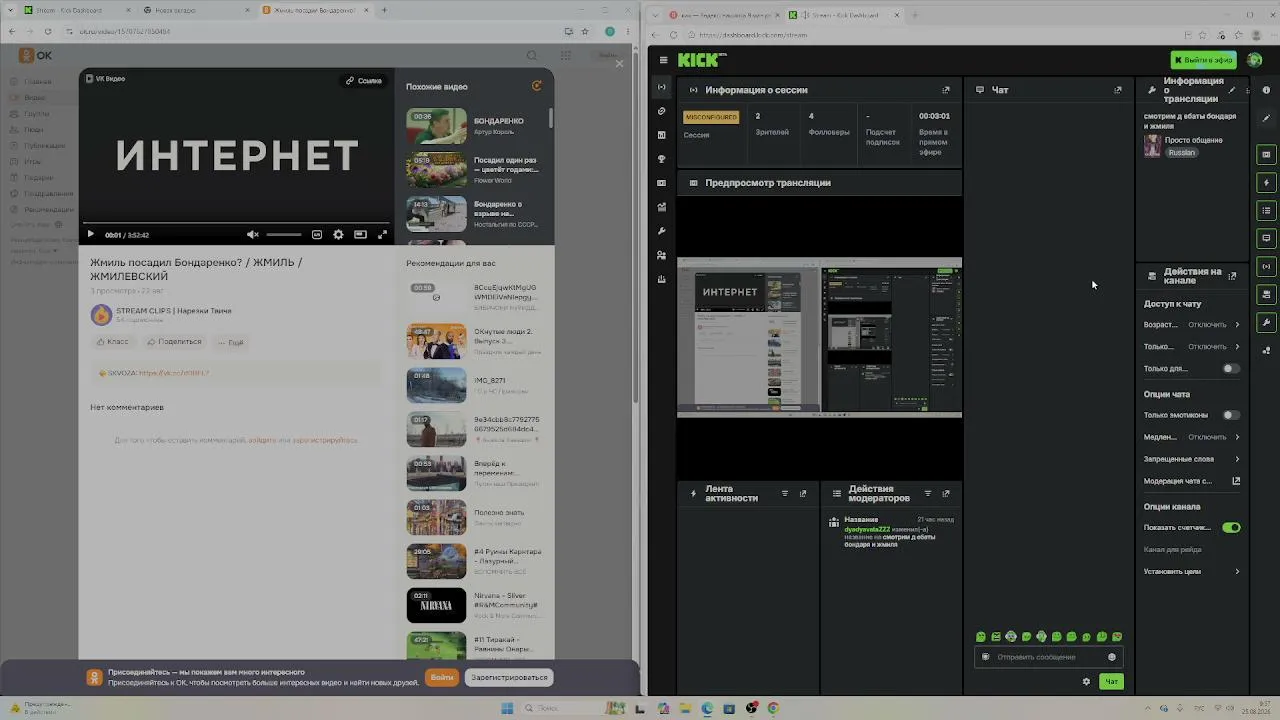Toggle Только эмотиконы chat option
This screenshot has height=720, width=1280.
[1231, 415]
